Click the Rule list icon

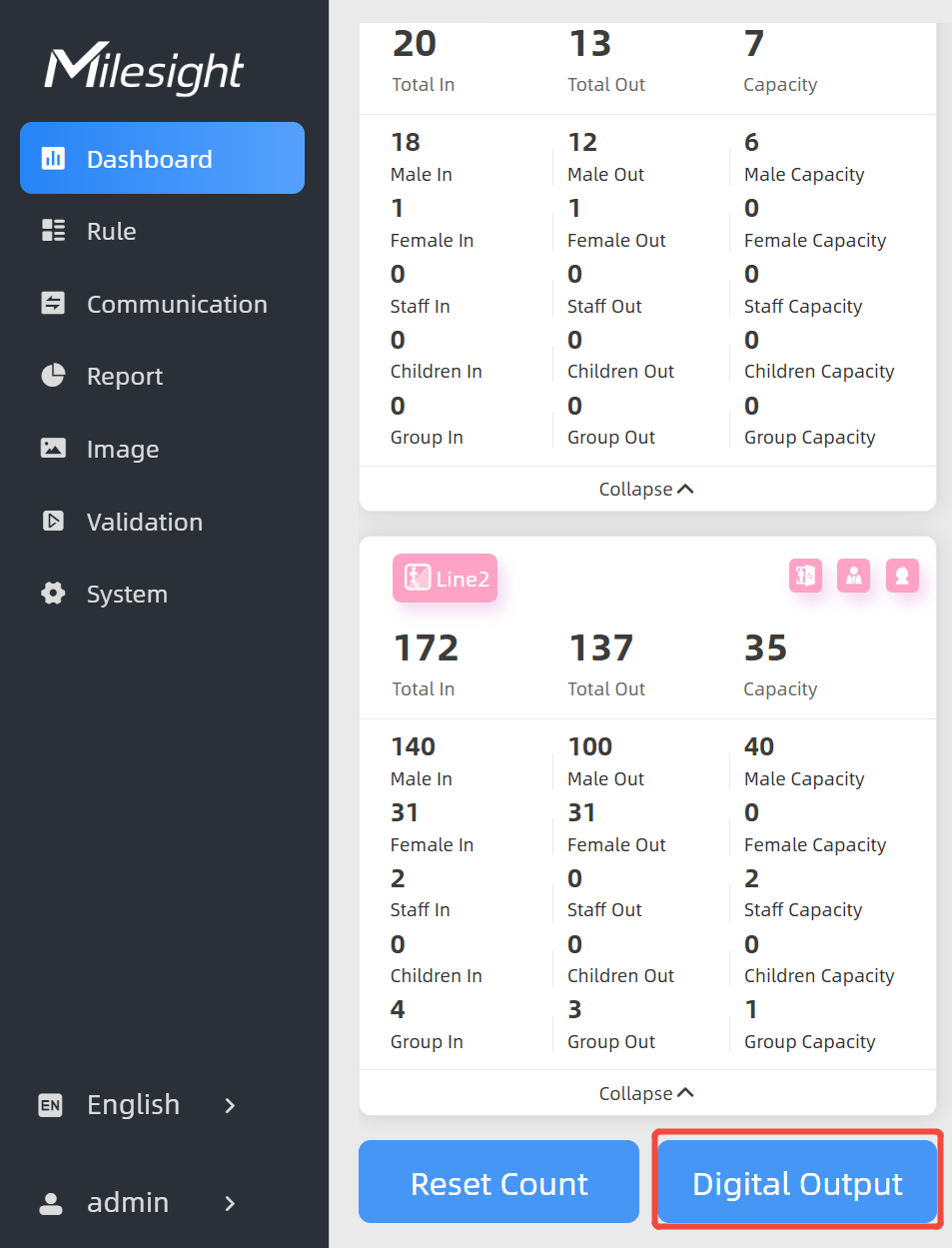[x=53, y=231]
